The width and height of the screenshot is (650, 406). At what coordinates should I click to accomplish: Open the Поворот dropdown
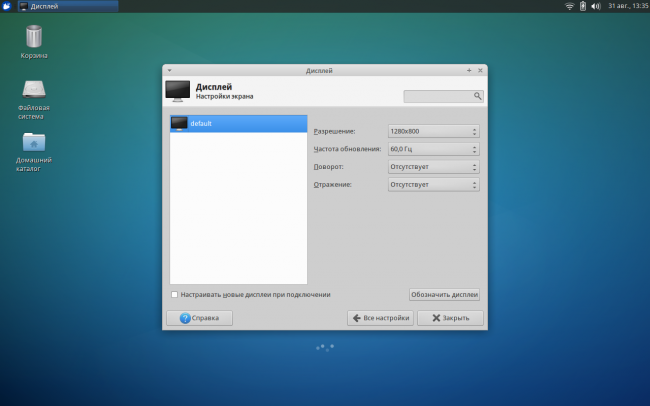(434, 167)
